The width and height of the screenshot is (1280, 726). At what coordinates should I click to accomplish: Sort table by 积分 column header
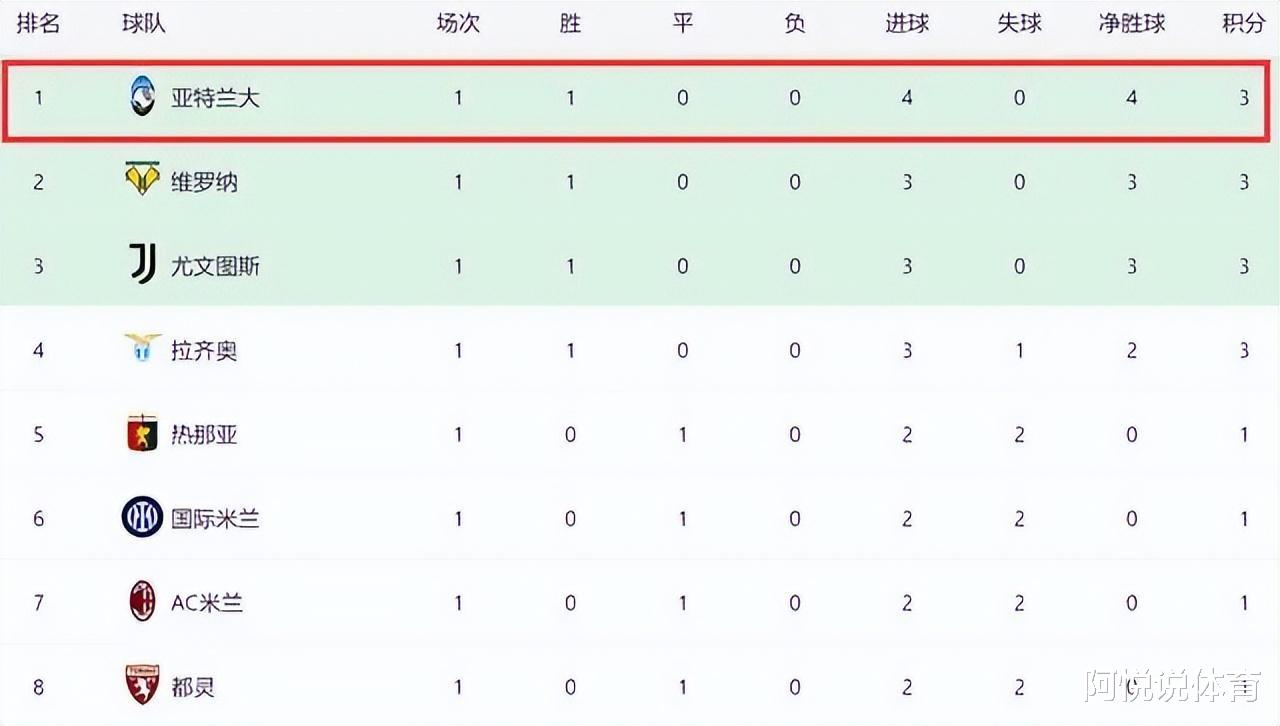tap(1244, 23)
